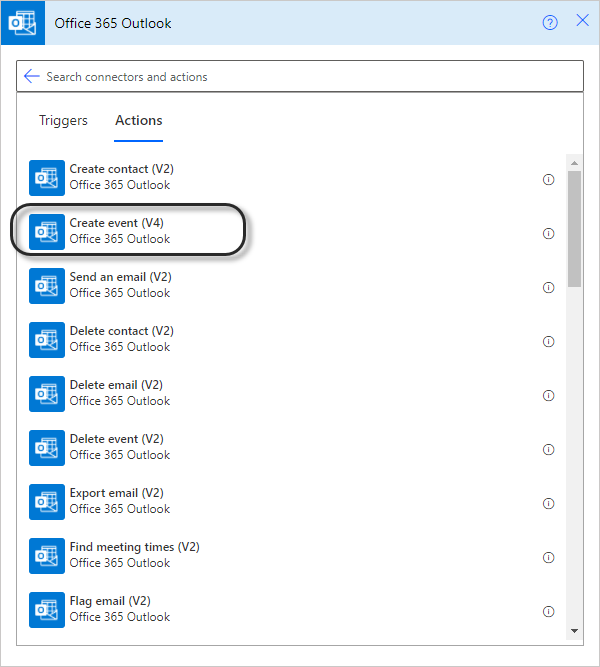Select the Delete email (V2) action text

pyautogui.click(x=116, y=385)
